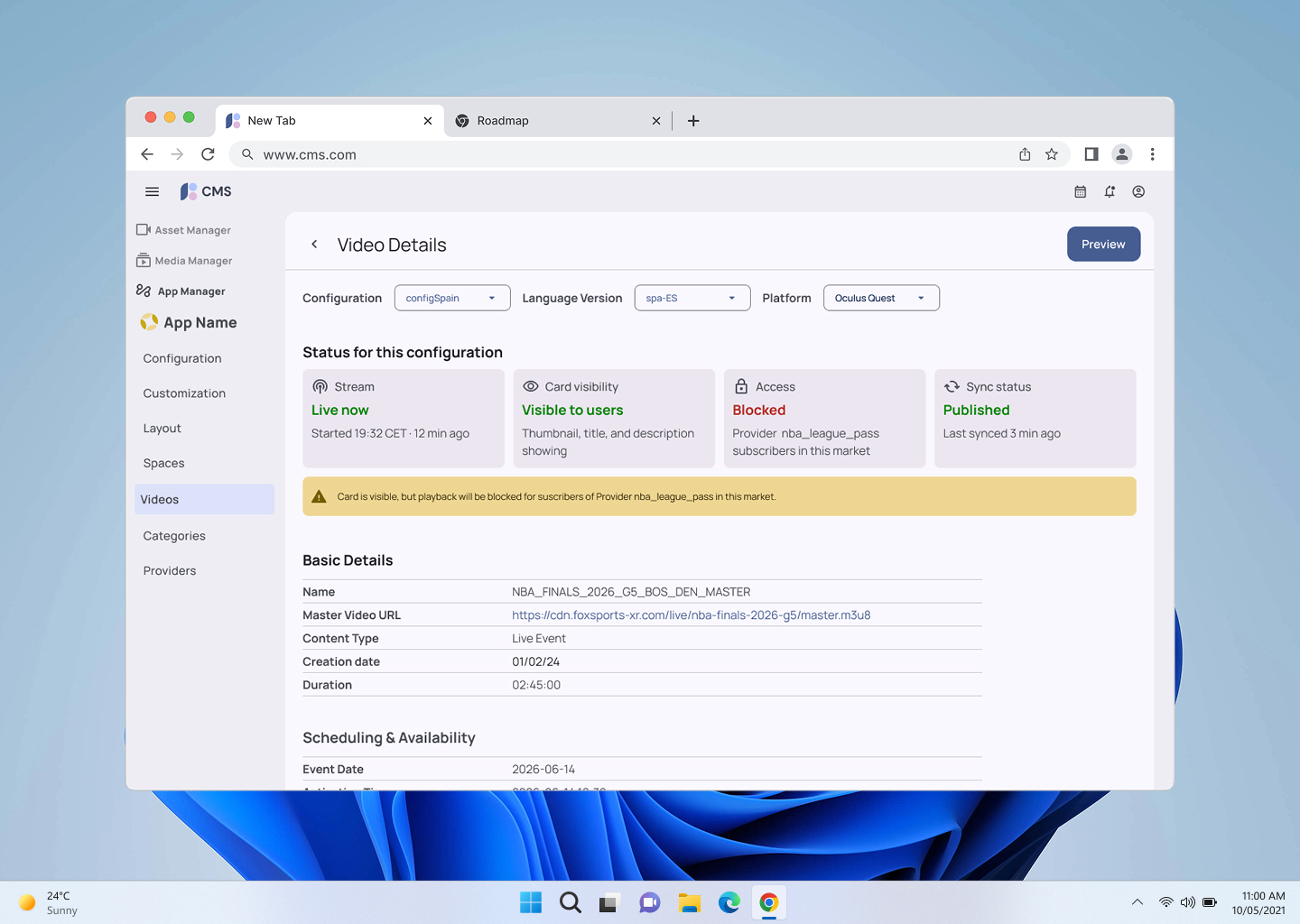The image size is (1300, 924).
Task: Click the Card visibility eye icon
Action: click(x=531, y=386)
